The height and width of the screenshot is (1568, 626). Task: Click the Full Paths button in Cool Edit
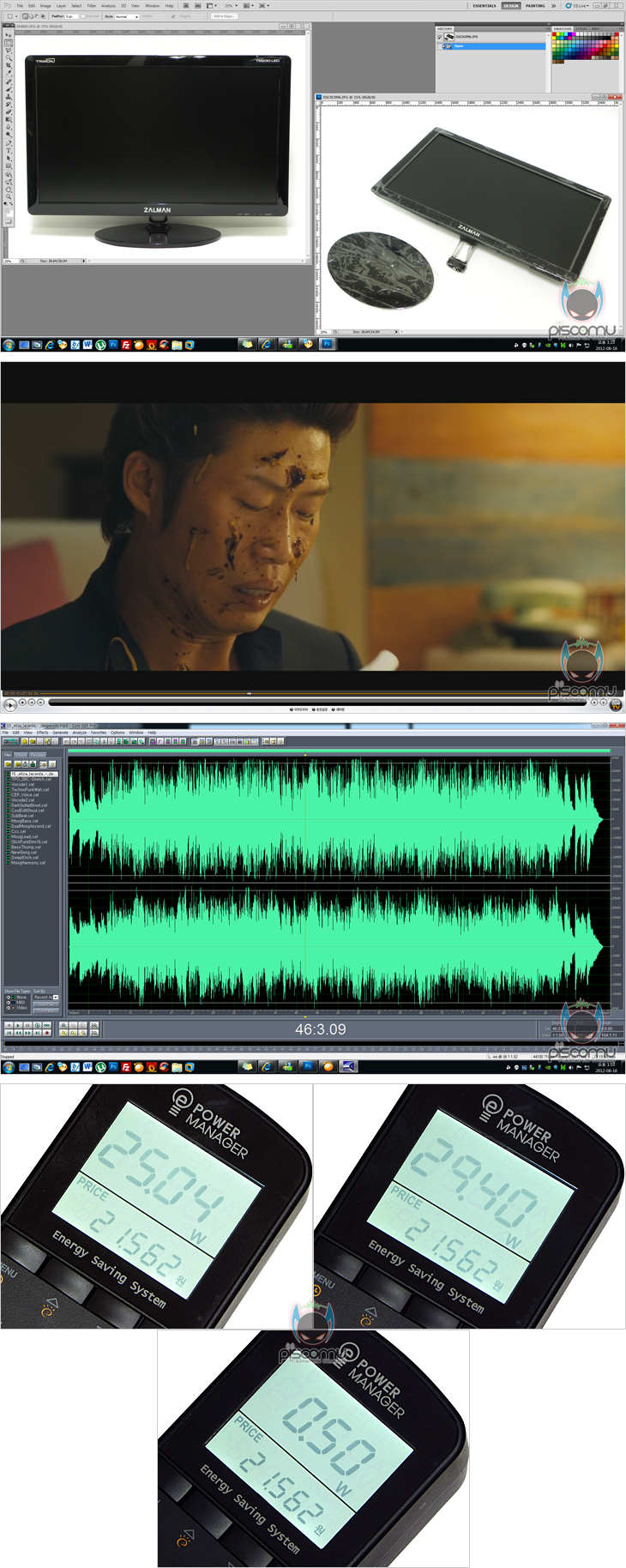(x=46, y=1011)
